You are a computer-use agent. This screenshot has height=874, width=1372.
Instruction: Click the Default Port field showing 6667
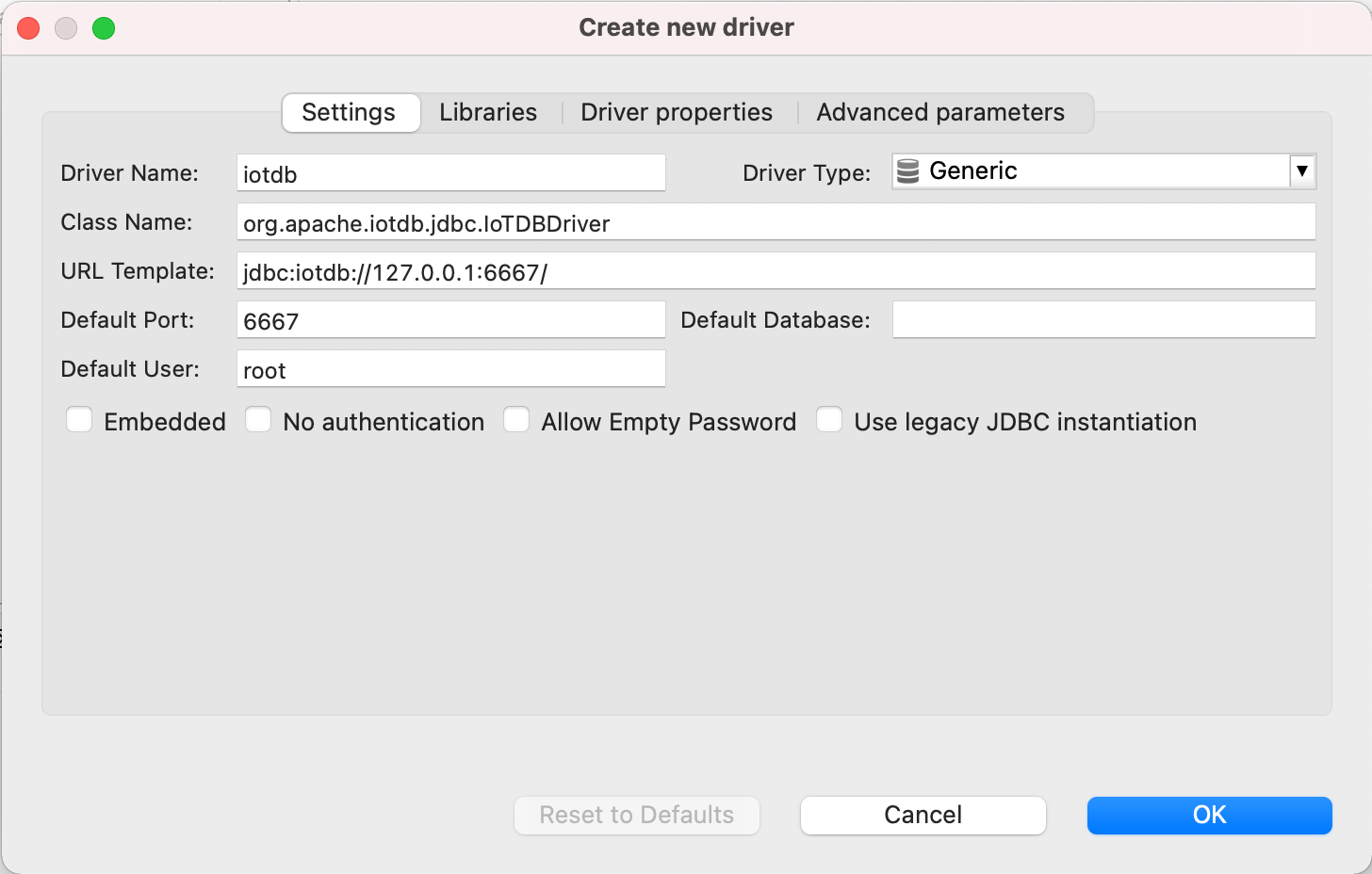(450, 320)
